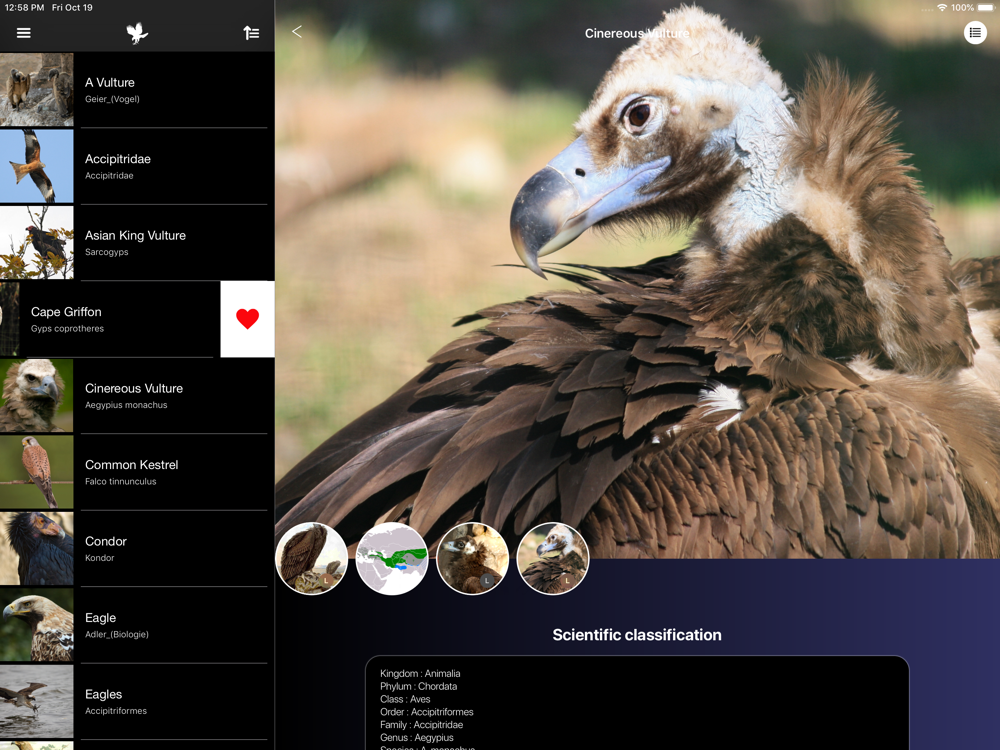Select 'Family : Accipitridae' line

tap(422, 724)
